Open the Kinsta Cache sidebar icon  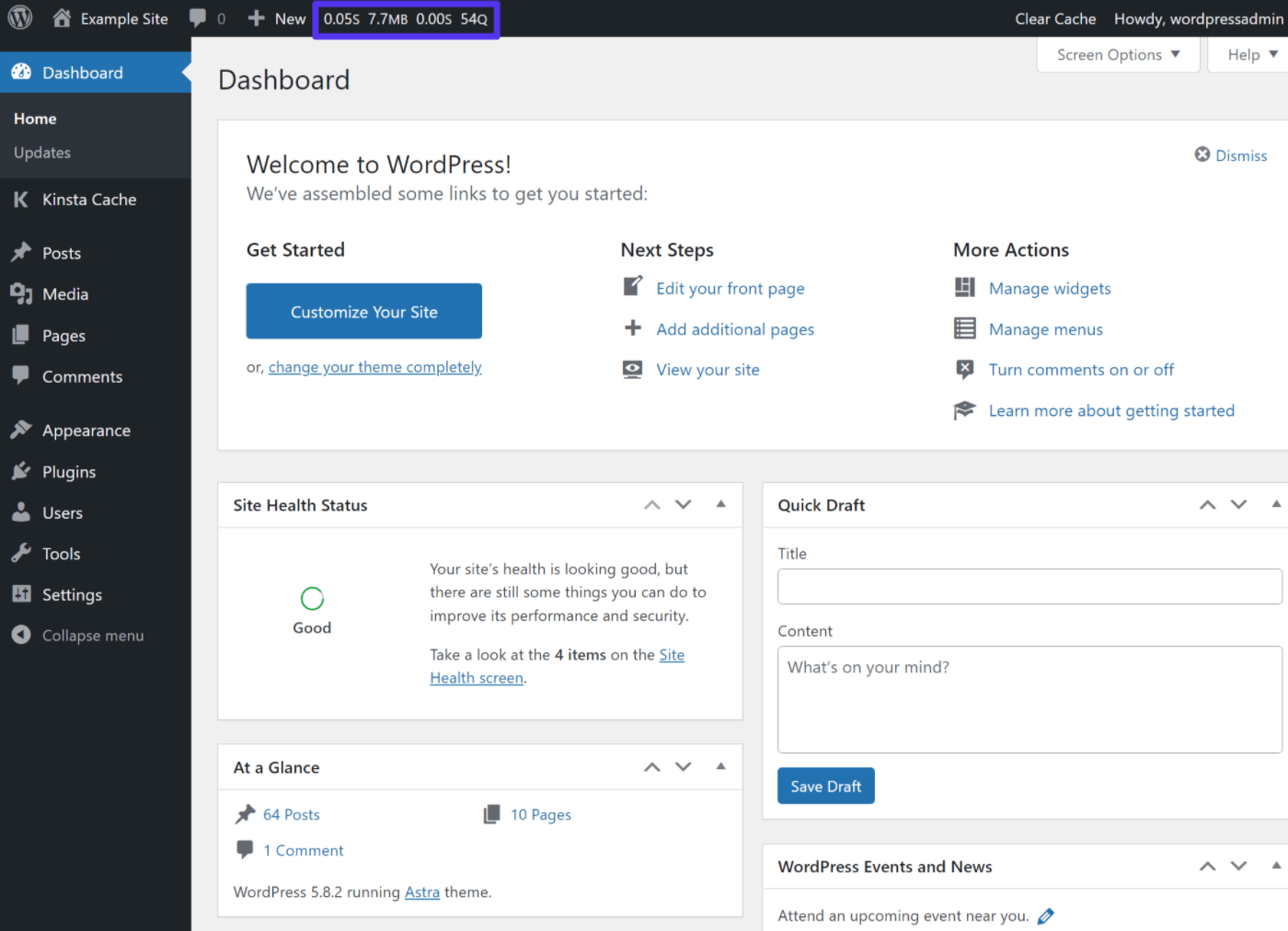coord(20,199)
